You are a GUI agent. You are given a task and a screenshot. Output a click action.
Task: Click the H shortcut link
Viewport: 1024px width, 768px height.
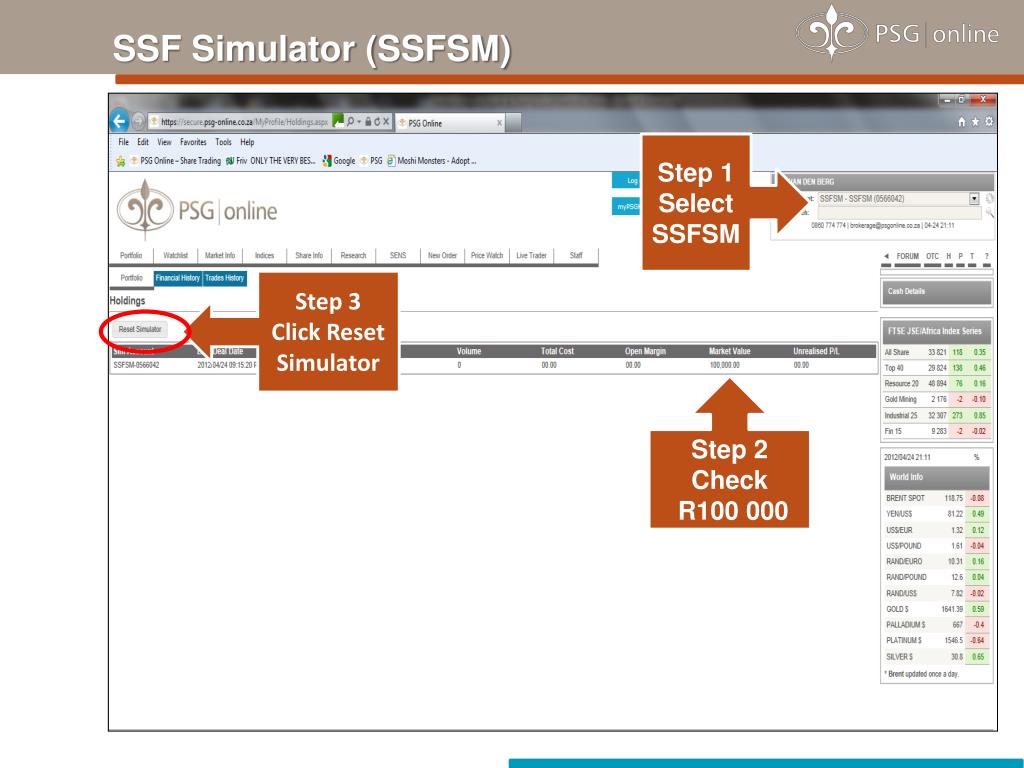coord(949,256)
